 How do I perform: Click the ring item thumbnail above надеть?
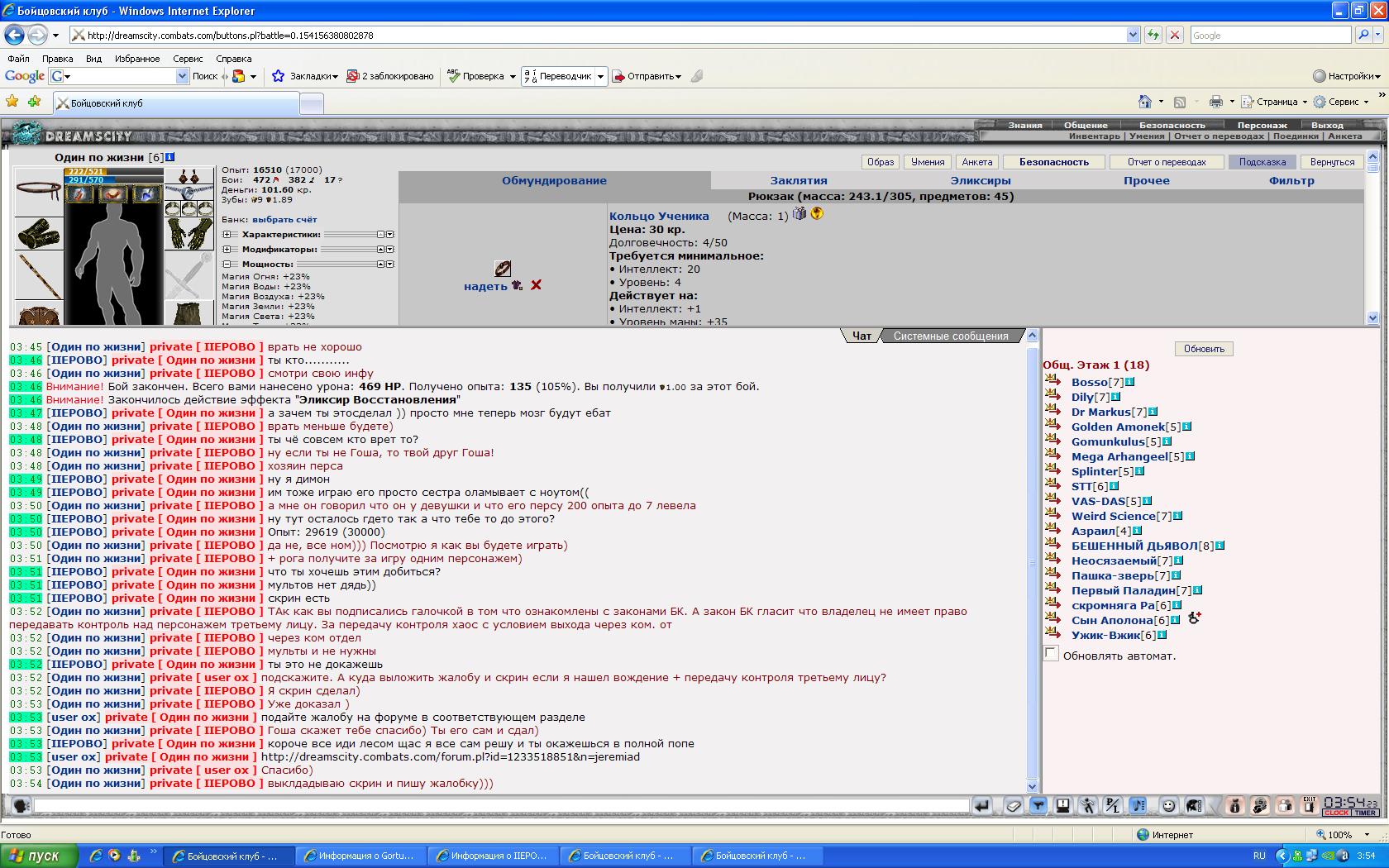(x=502, y=268)
